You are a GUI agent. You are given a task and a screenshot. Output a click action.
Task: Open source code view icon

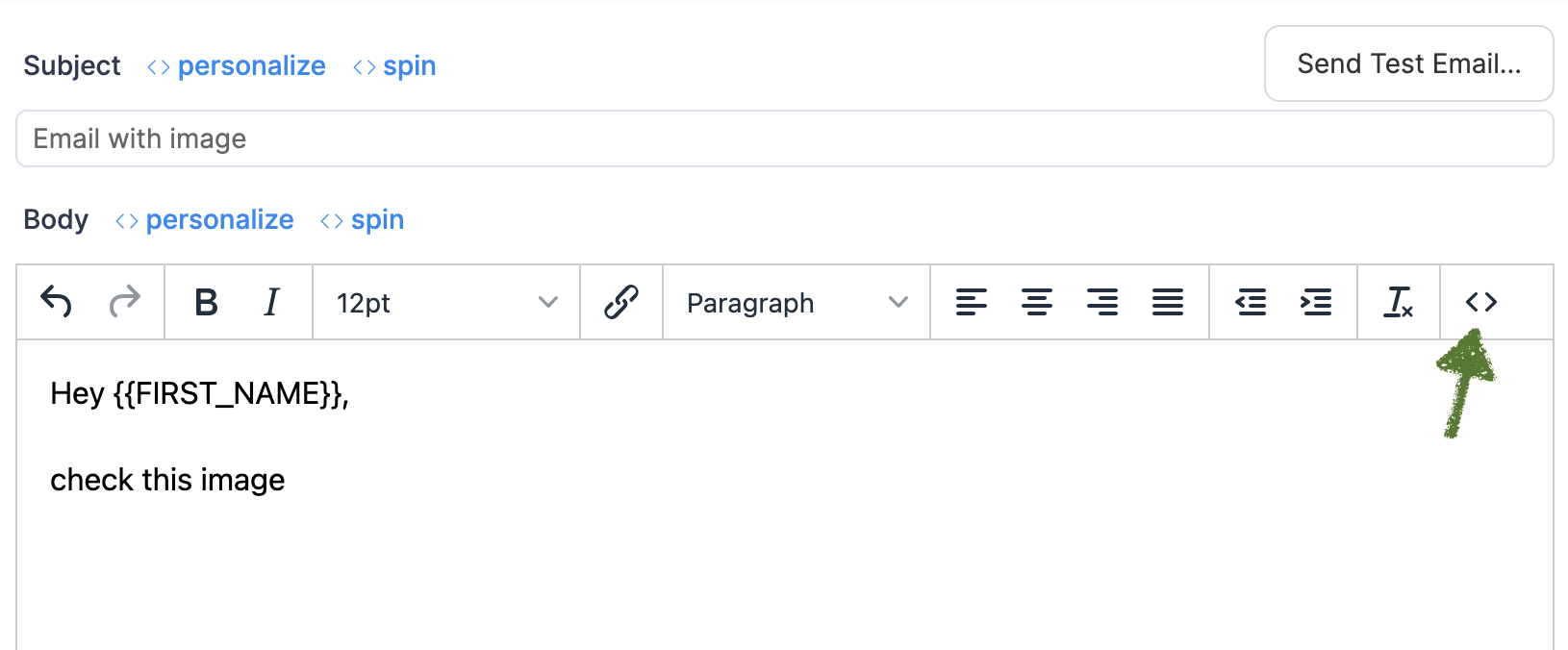click(1481, 302)
